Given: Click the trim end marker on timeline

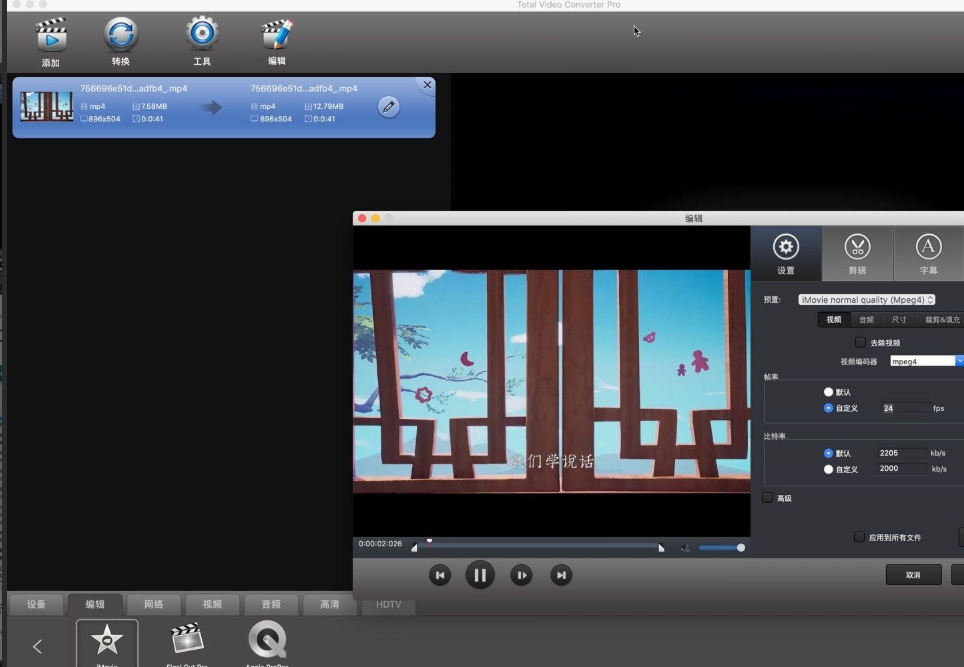Looking at the screenshot, I should (661, 548).
